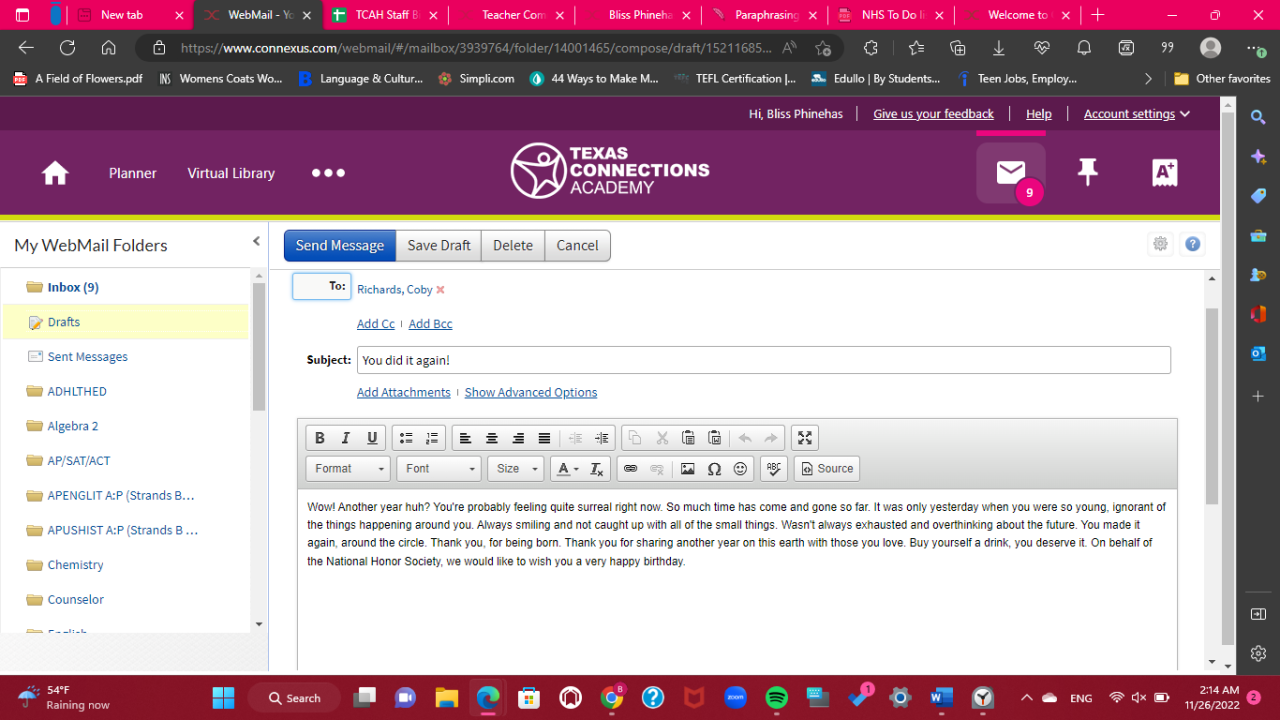Open the Font dropdown

point(439,468)
